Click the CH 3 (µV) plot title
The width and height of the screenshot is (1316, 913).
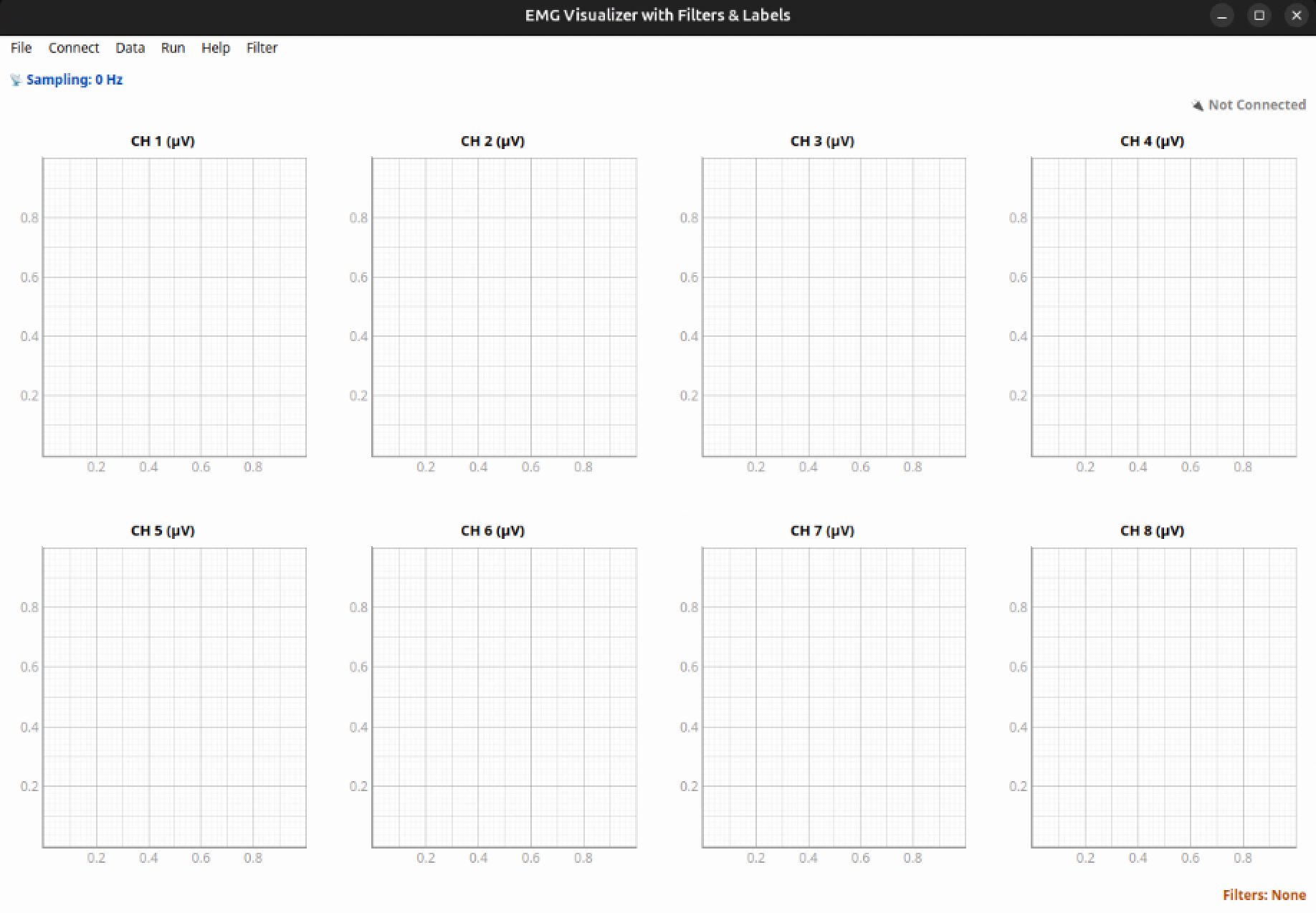(822, 141)
